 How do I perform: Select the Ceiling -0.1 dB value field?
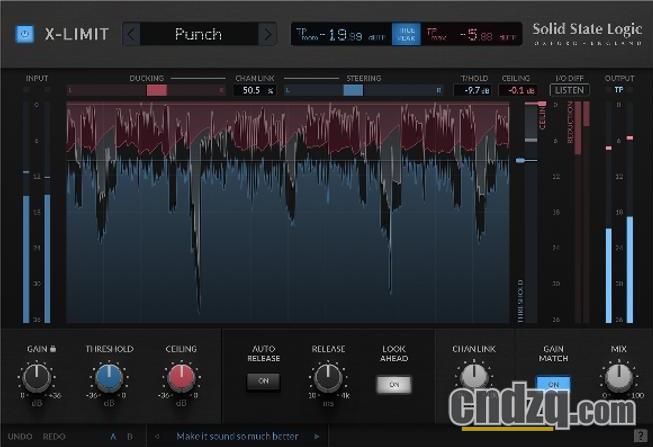[x=518, y=90]
